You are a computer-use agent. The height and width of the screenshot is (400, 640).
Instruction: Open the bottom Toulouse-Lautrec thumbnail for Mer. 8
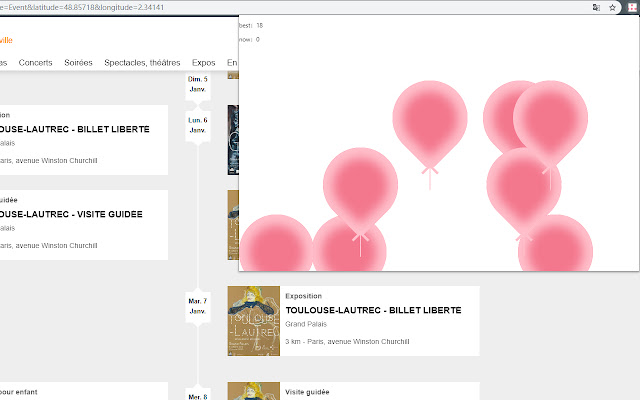tap(253, 391)
